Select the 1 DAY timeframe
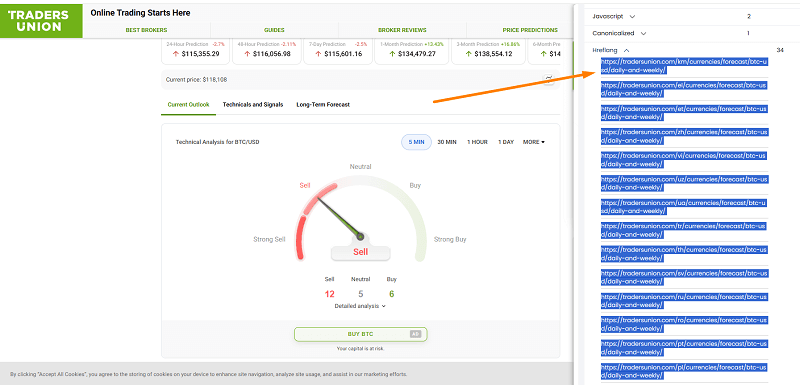 point(506,142)
